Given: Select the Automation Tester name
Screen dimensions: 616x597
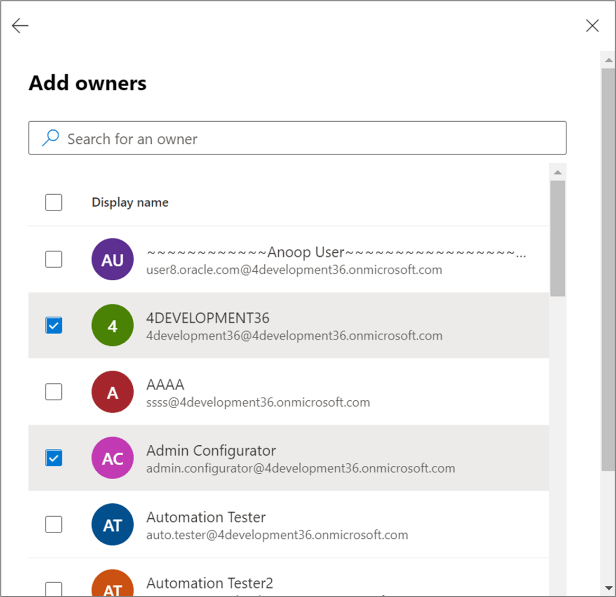Looking at the screenshot, I should [206, 517].
